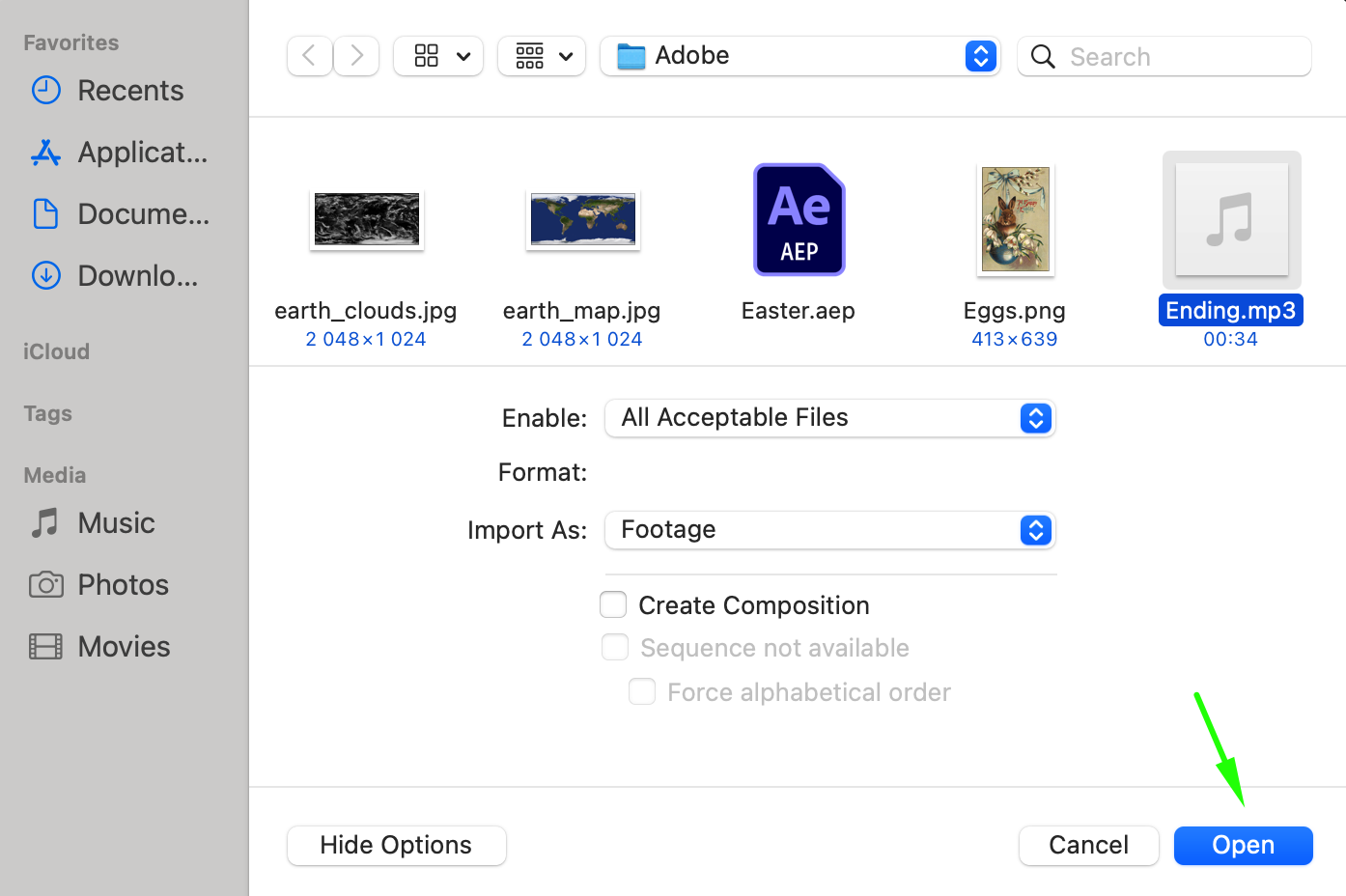The image size is (1346, 896).
Task: Click the Open button
Action: point(1243,846)
